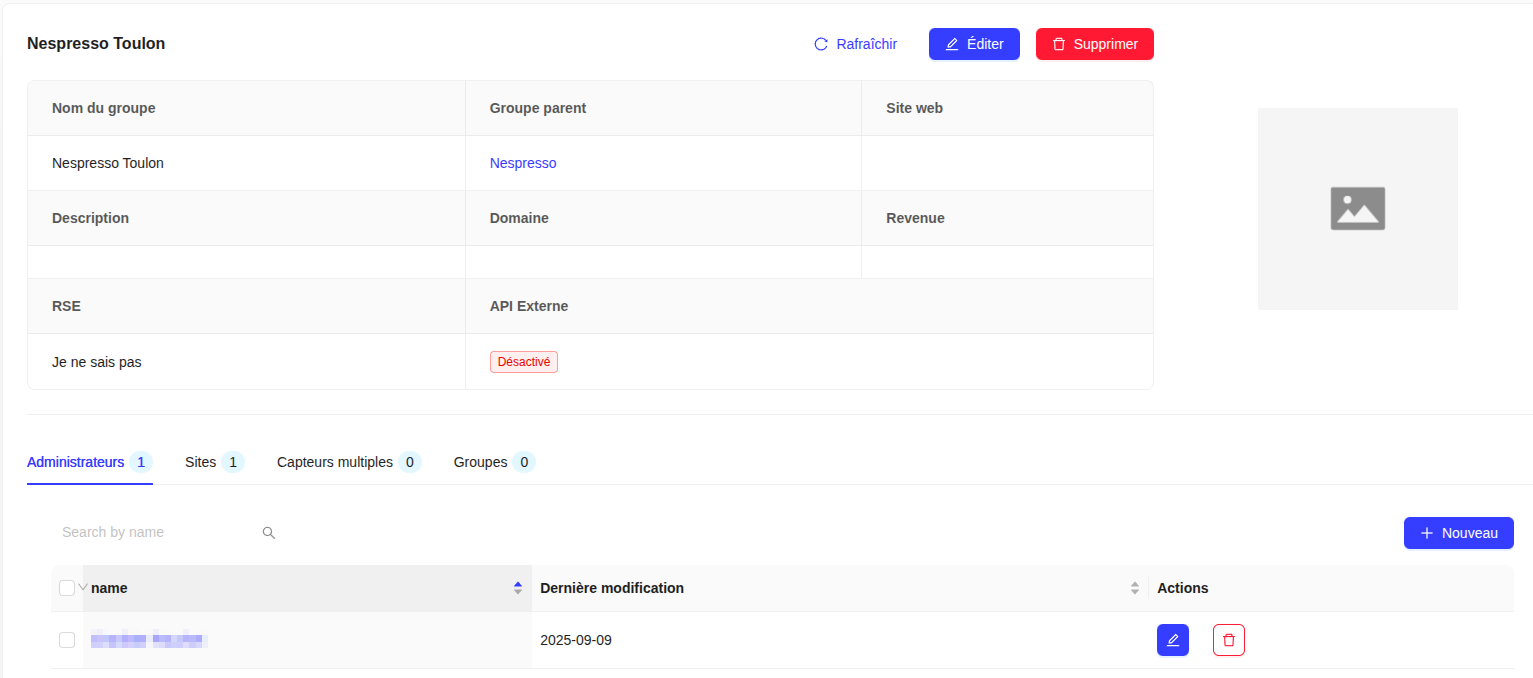The image size is (1533, 678).
Task: Click the magnifier search icon
Action: point(268,533)
